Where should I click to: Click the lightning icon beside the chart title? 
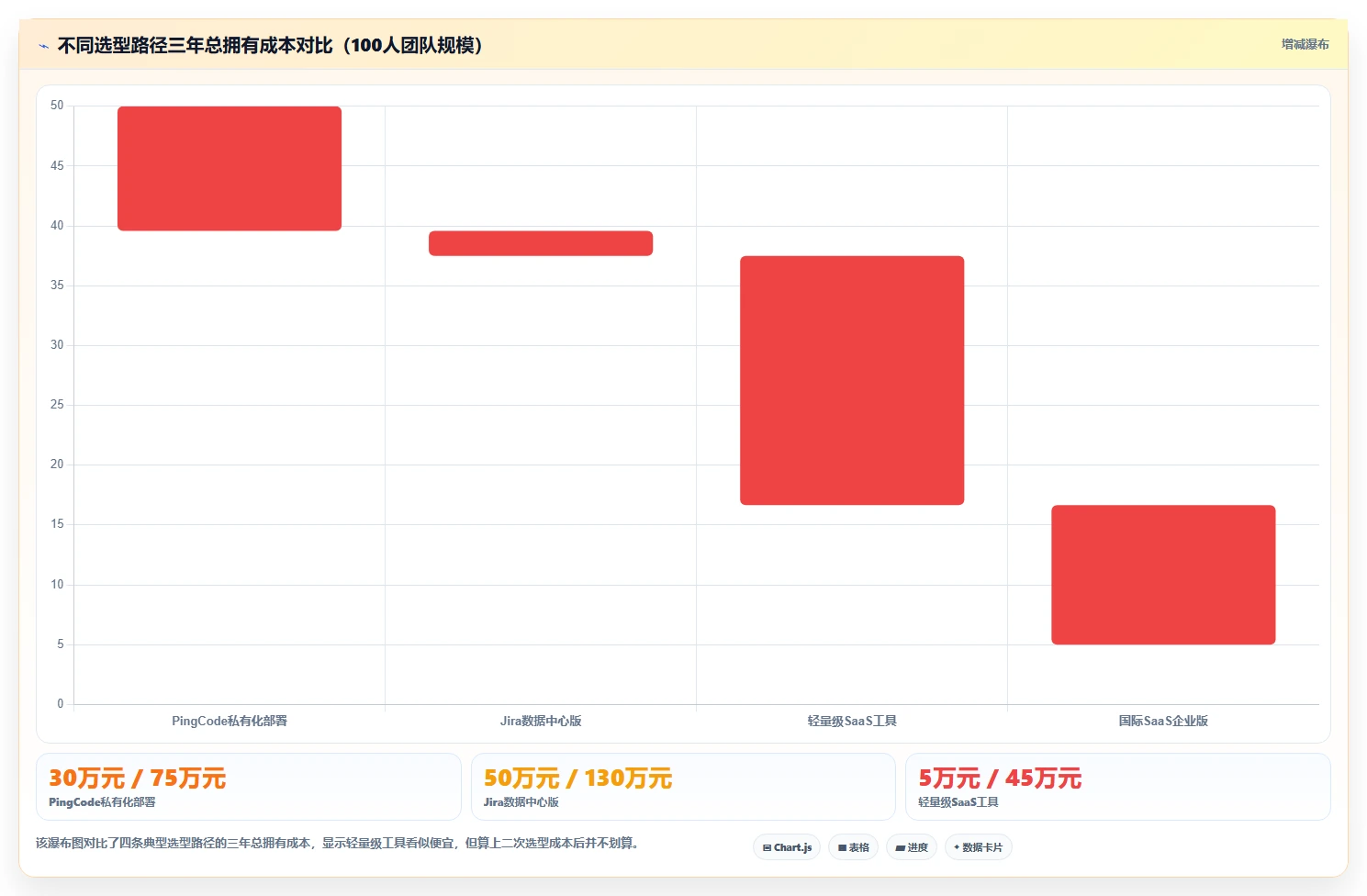coord(43,46)
